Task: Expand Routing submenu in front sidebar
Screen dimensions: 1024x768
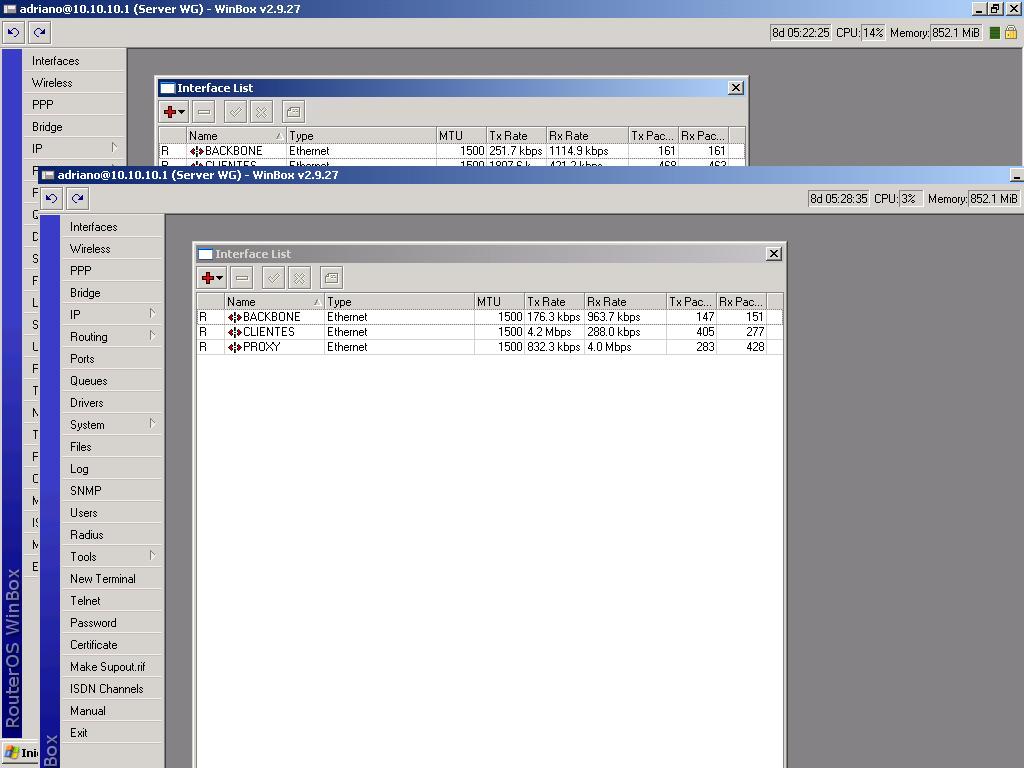Action: pyautogui.click(x=152, y=336)
